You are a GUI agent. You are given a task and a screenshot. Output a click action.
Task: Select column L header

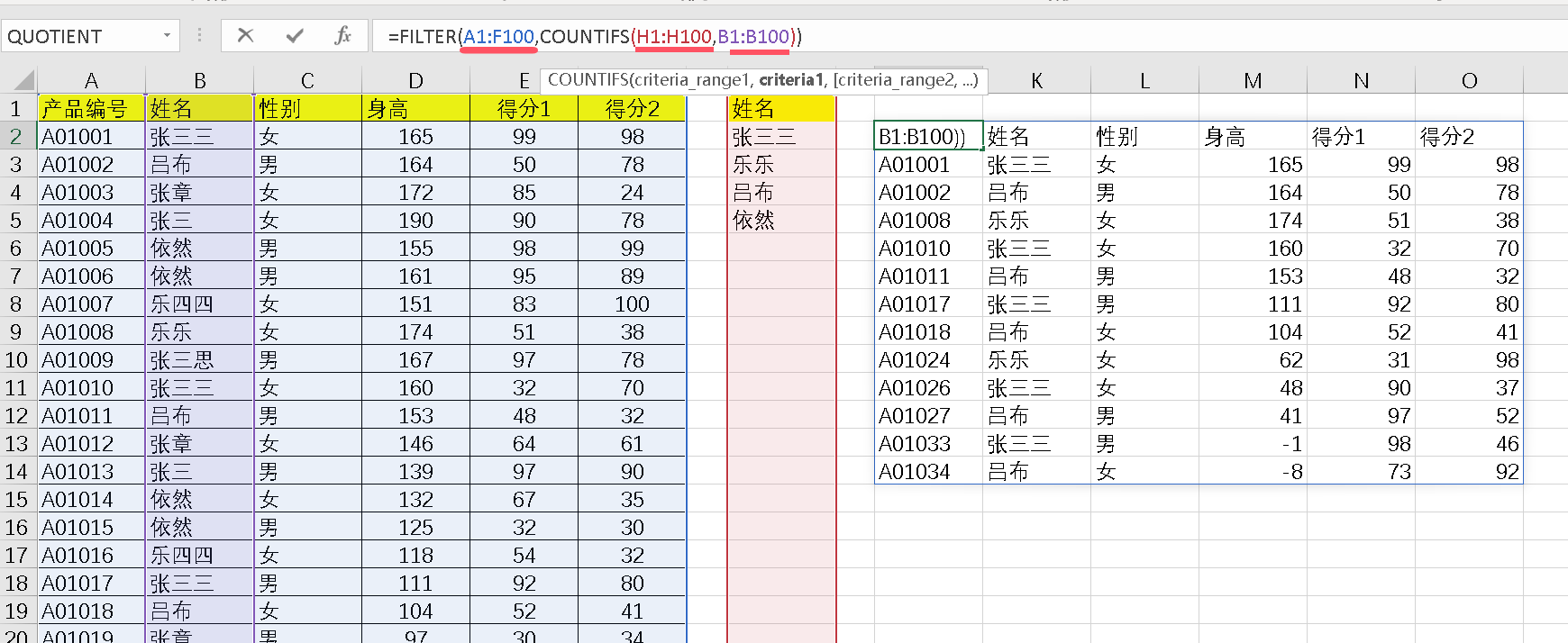[1144, 80]
